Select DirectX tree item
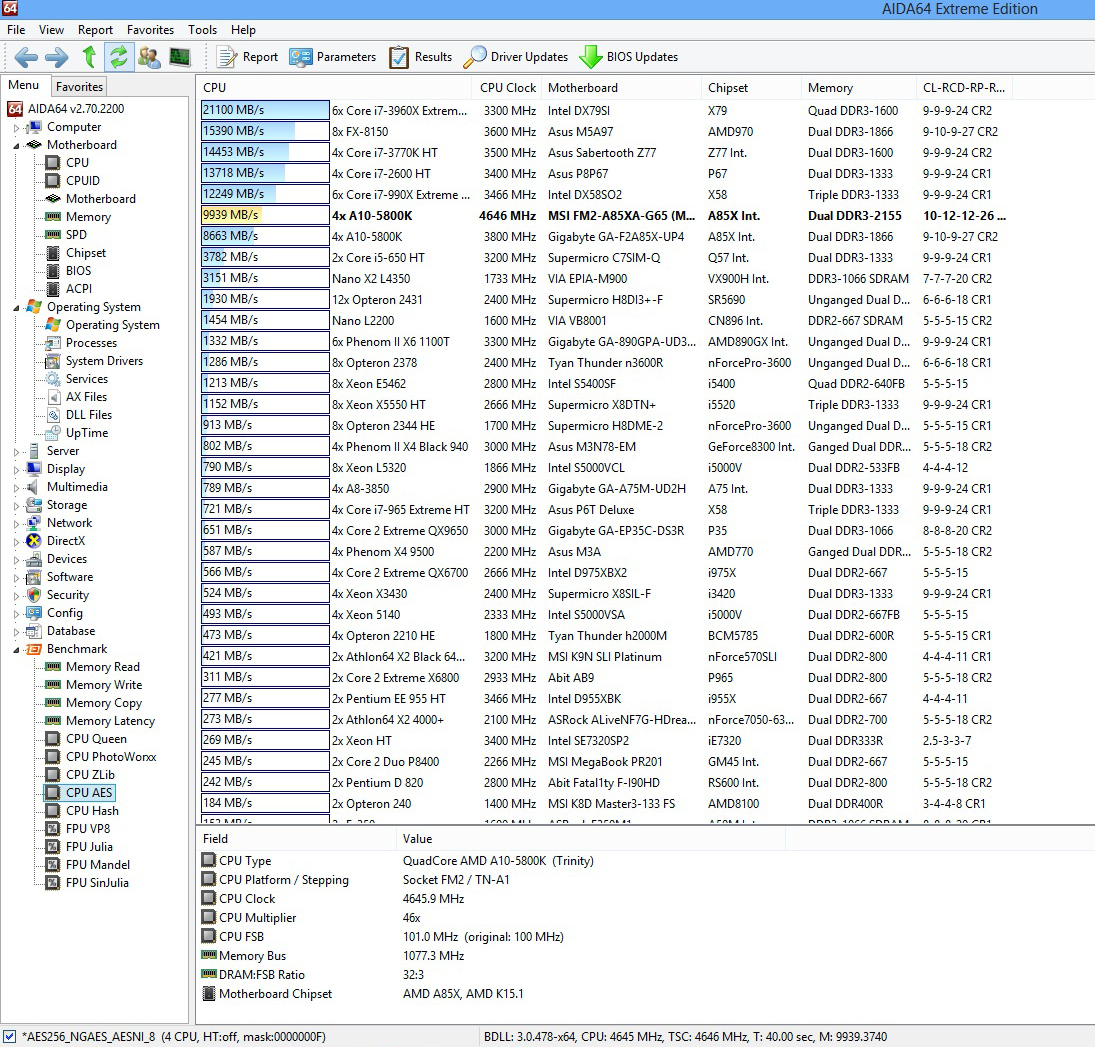 [66, 541]
